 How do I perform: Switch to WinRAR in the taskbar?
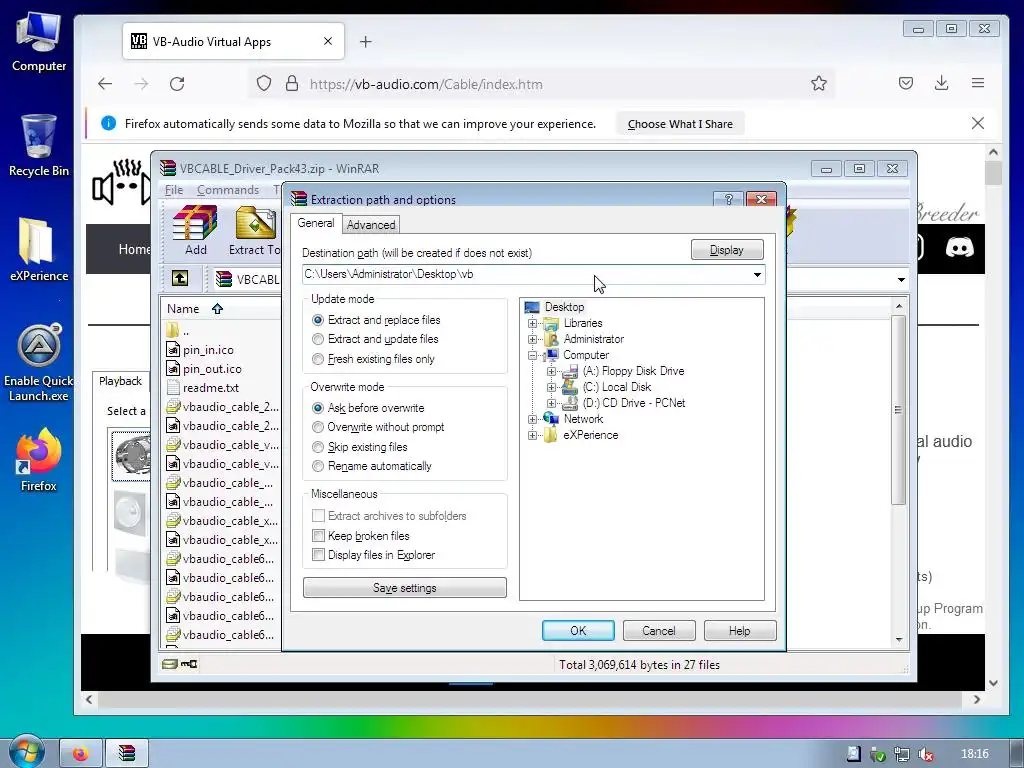pos(127,754)
